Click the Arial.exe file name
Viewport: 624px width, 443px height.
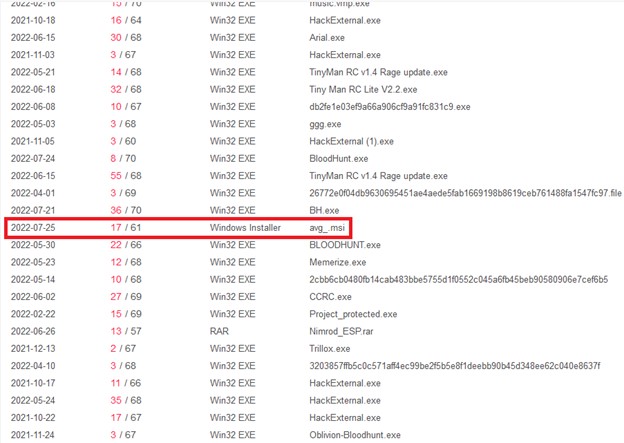[x=327, y=36]
